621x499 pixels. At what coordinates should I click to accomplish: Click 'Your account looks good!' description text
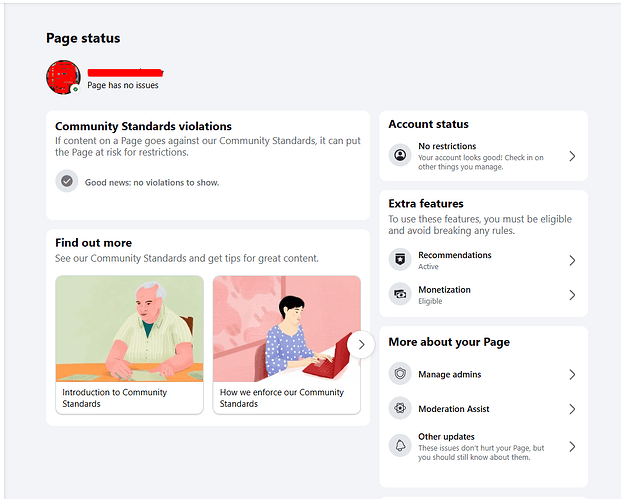tap(481, 162)
